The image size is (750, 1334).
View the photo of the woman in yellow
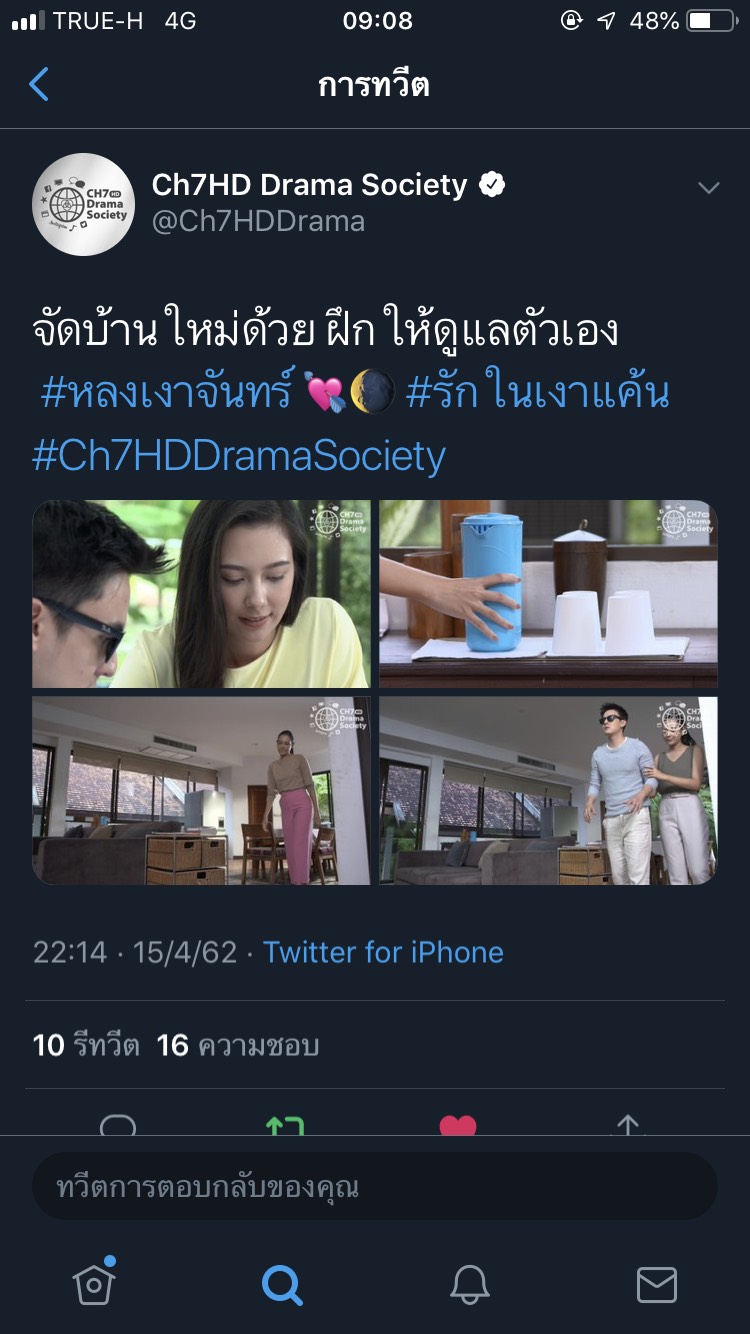coord(201,594)
